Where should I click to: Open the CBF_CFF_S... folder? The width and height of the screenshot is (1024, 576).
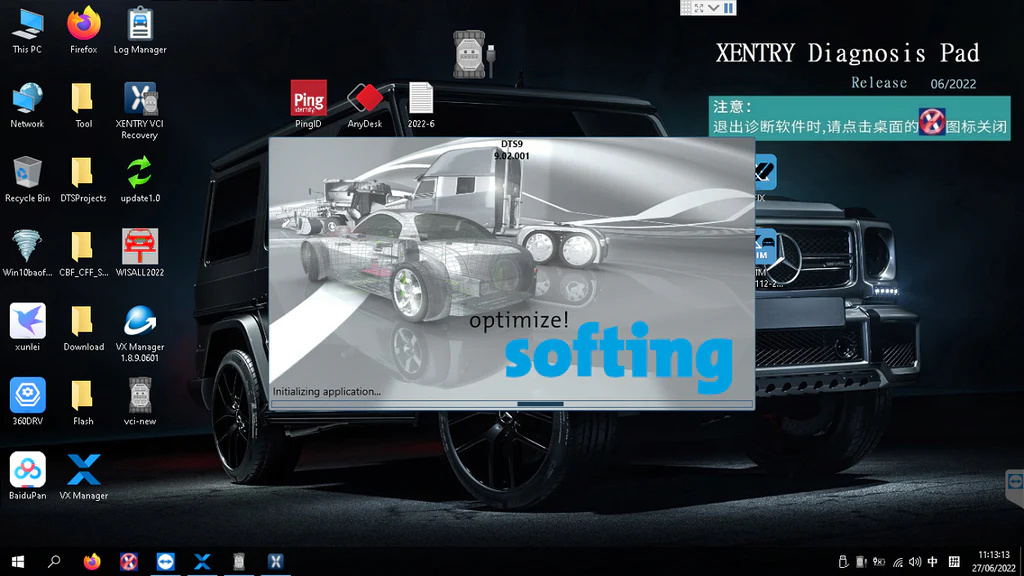[84, 253]
